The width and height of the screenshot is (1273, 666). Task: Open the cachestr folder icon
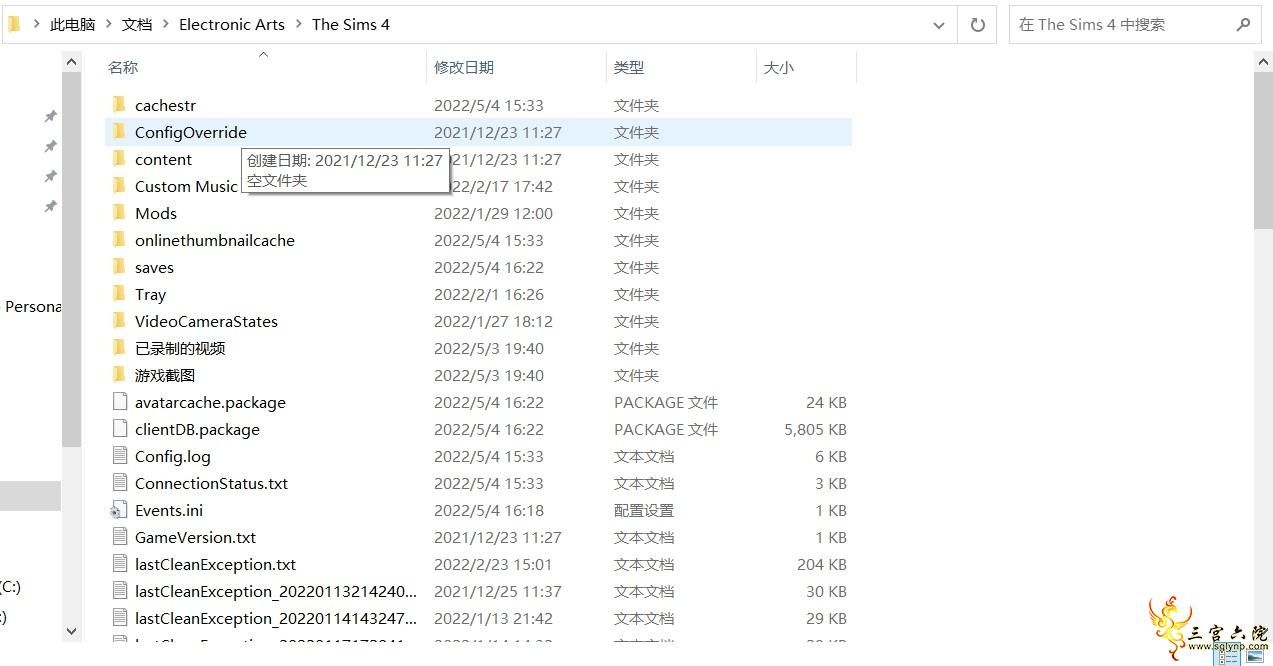point(119,105)
